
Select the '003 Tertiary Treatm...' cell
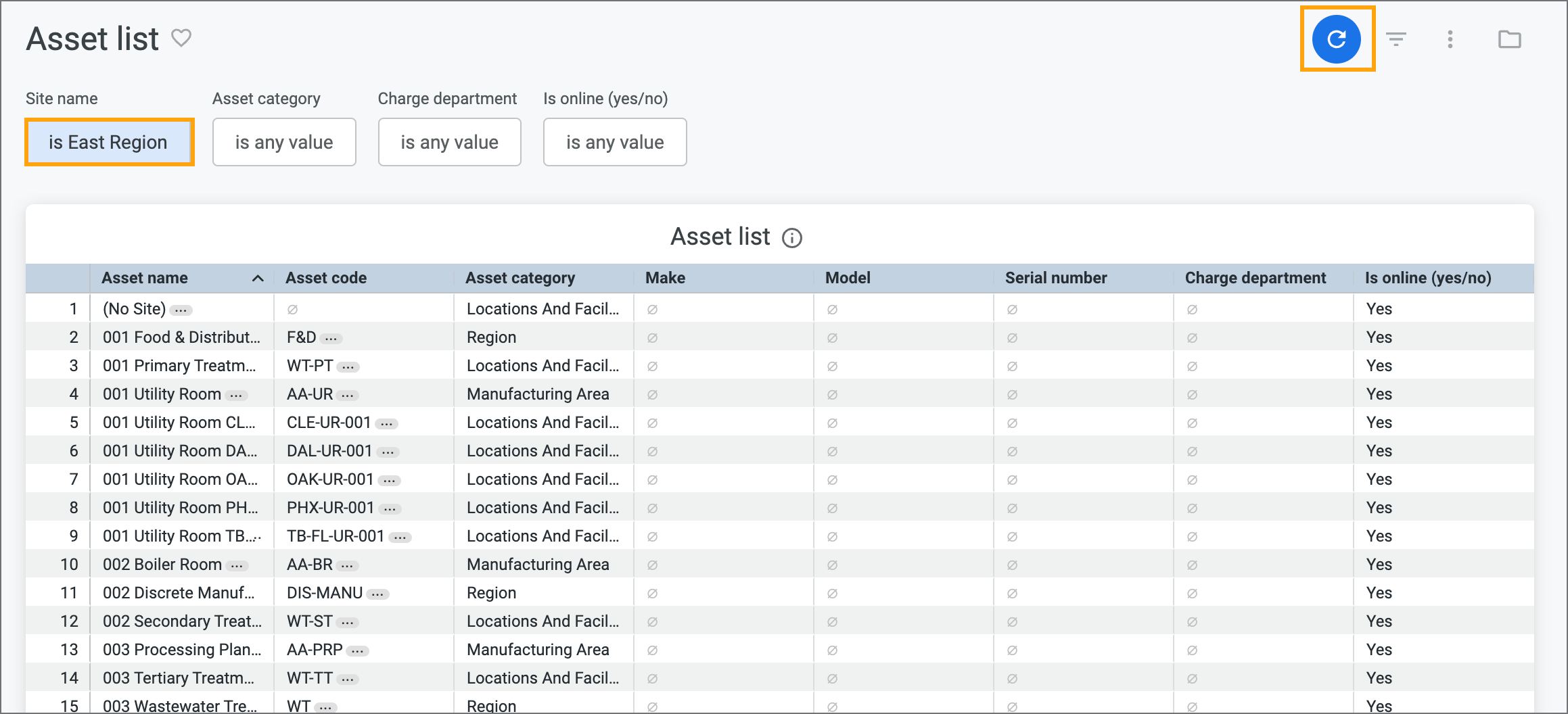(181, 678)
